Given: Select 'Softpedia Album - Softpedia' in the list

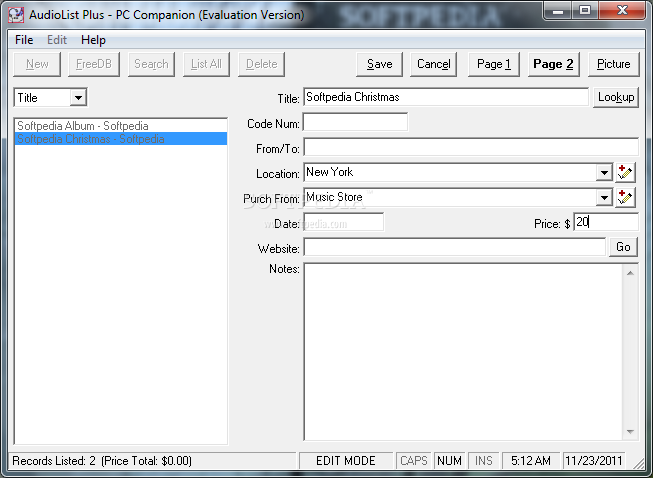Looking at the screenshot, I should point(121,126).
